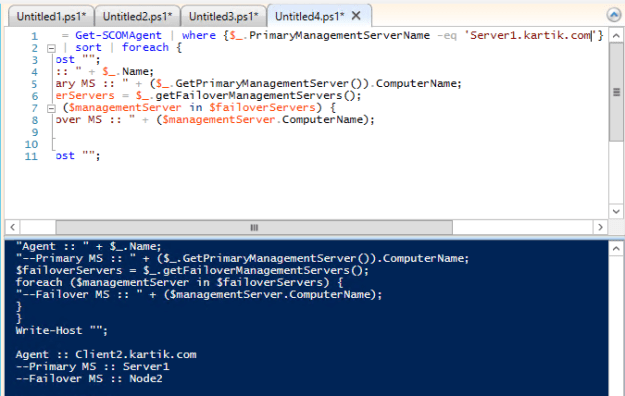Click Get-SCOMAgent on line 1

118,35
